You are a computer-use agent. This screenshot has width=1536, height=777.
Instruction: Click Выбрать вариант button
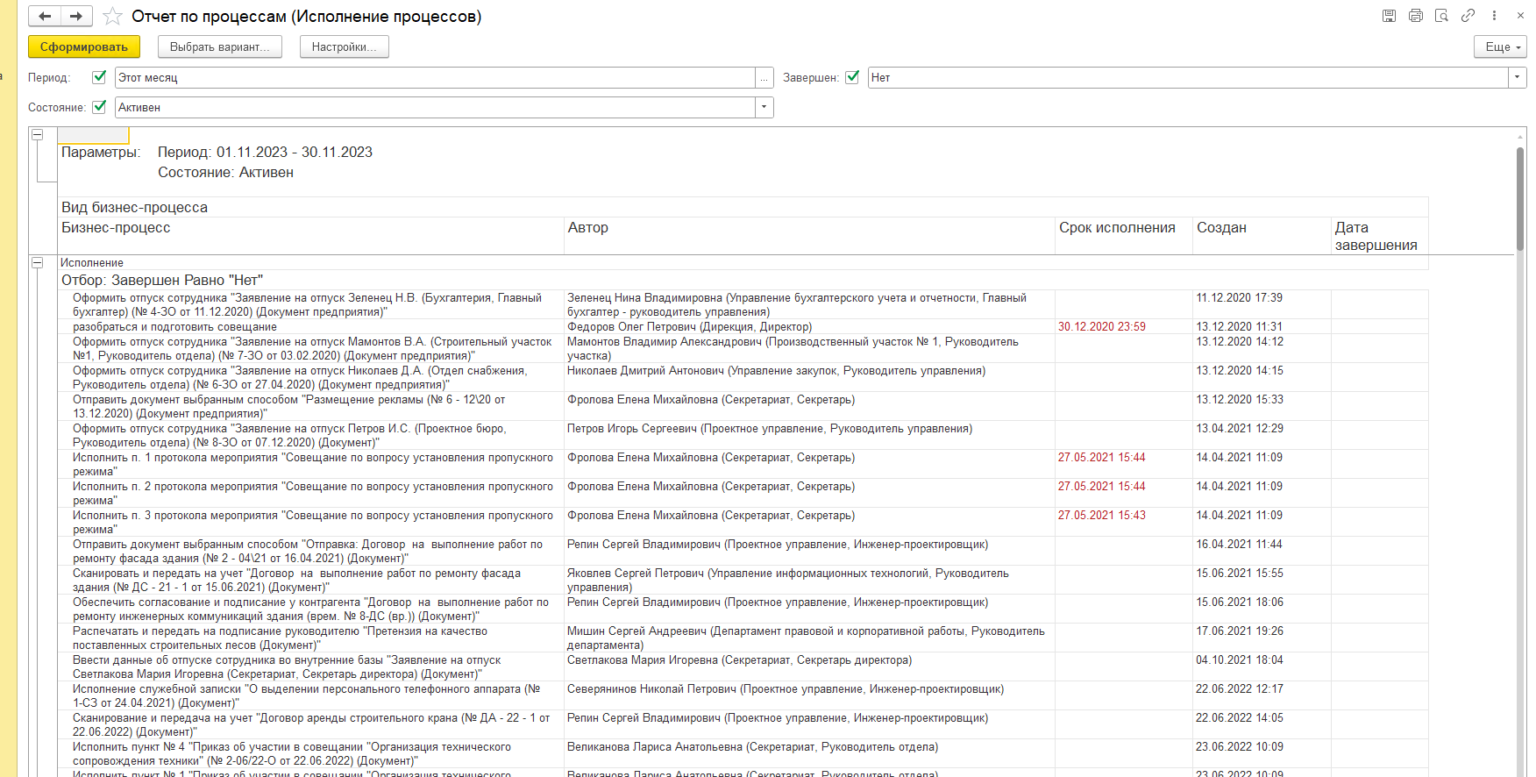click(219, 47)
